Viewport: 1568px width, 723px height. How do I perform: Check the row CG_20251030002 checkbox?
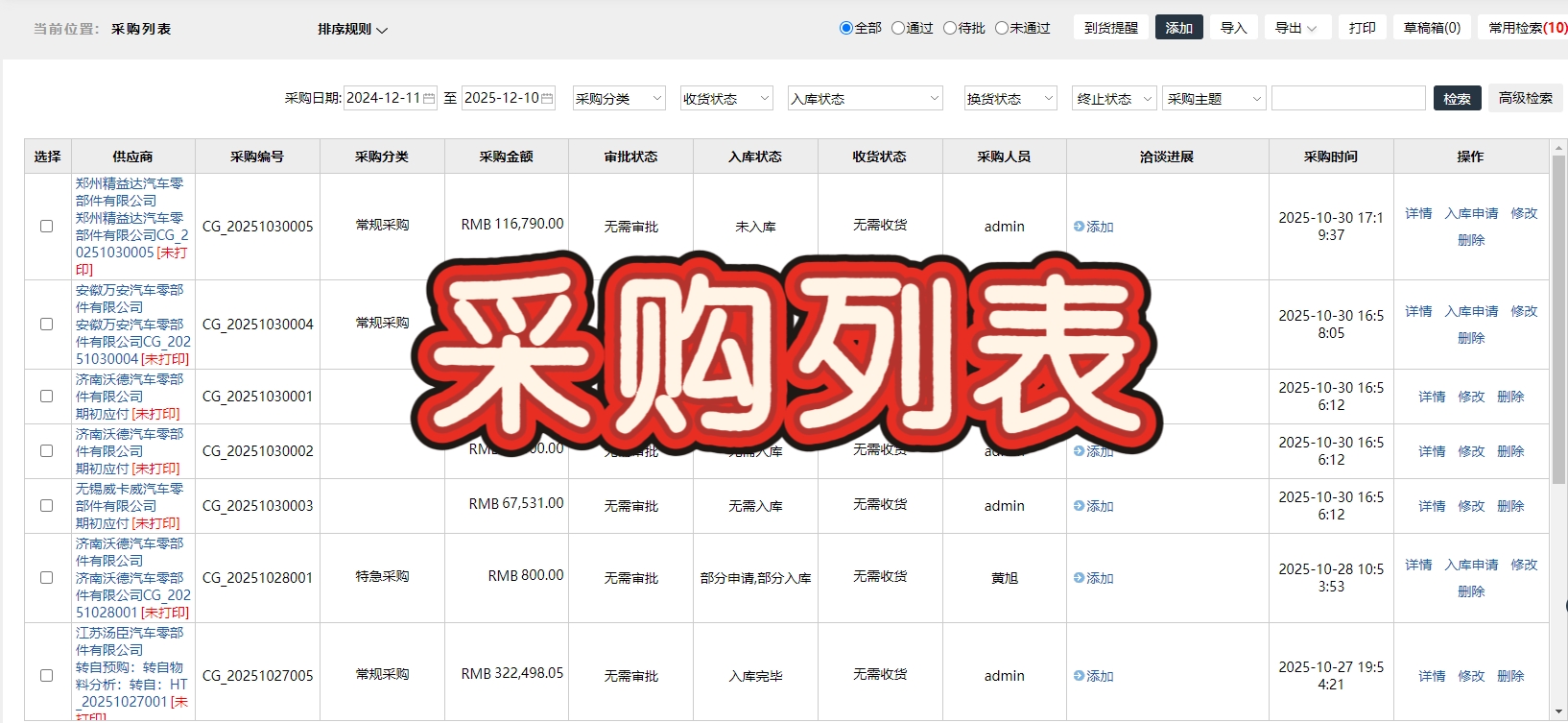click(46, 451)
